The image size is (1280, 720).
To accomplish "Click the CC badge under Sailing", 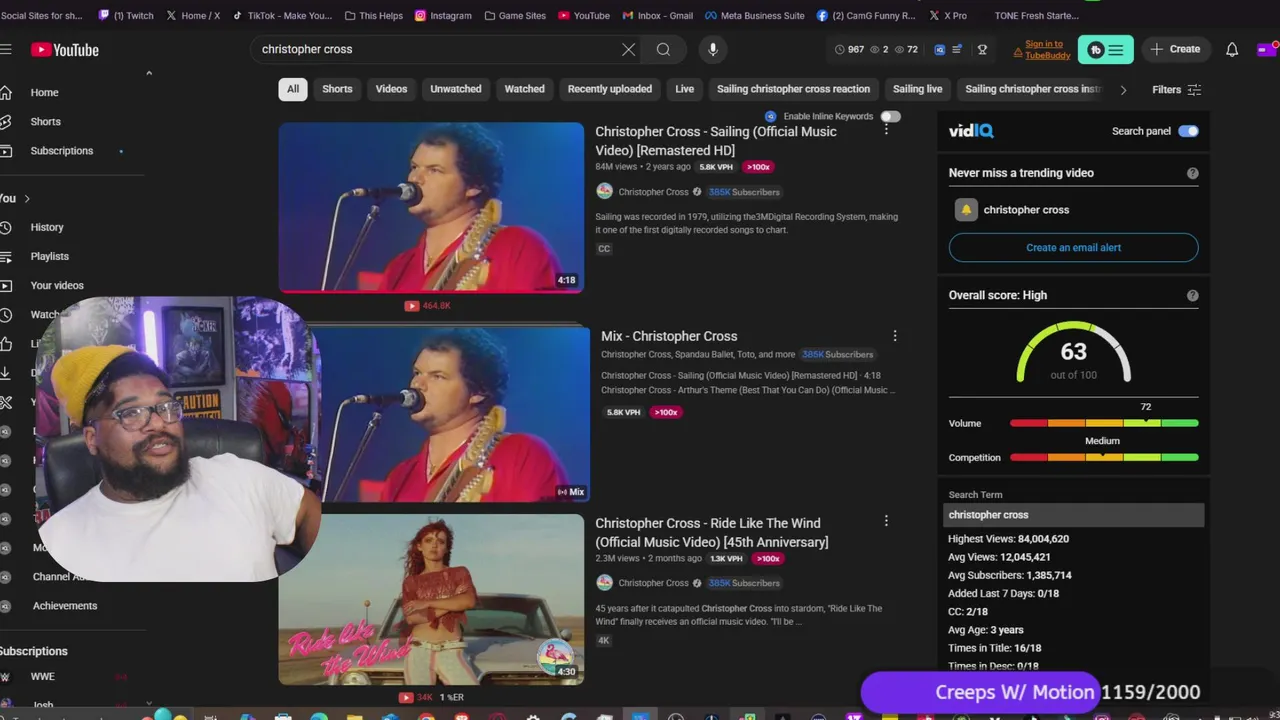I will (x=604, y=249).
